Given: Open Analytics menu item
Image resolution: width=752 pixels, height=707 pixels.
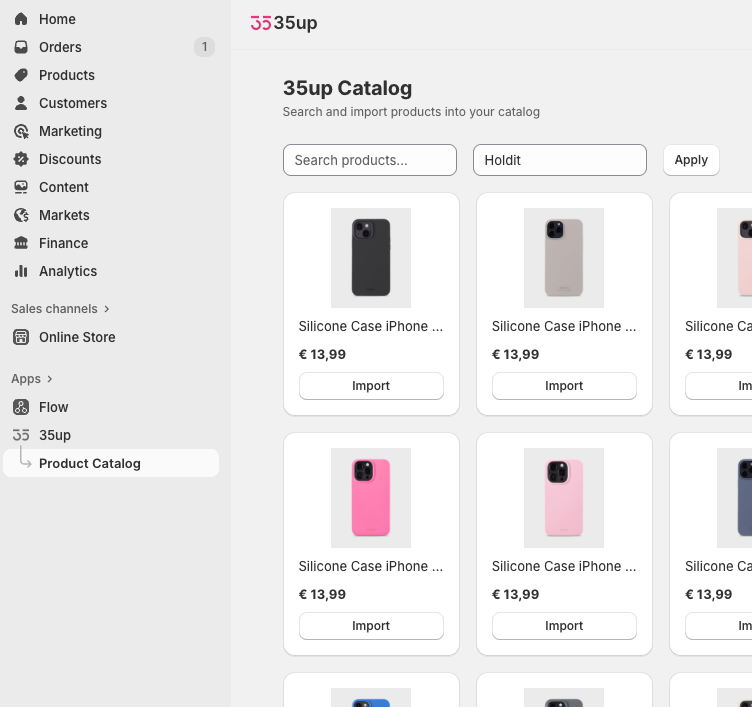Looking at the screenshot, I should [x=68, y=271].
